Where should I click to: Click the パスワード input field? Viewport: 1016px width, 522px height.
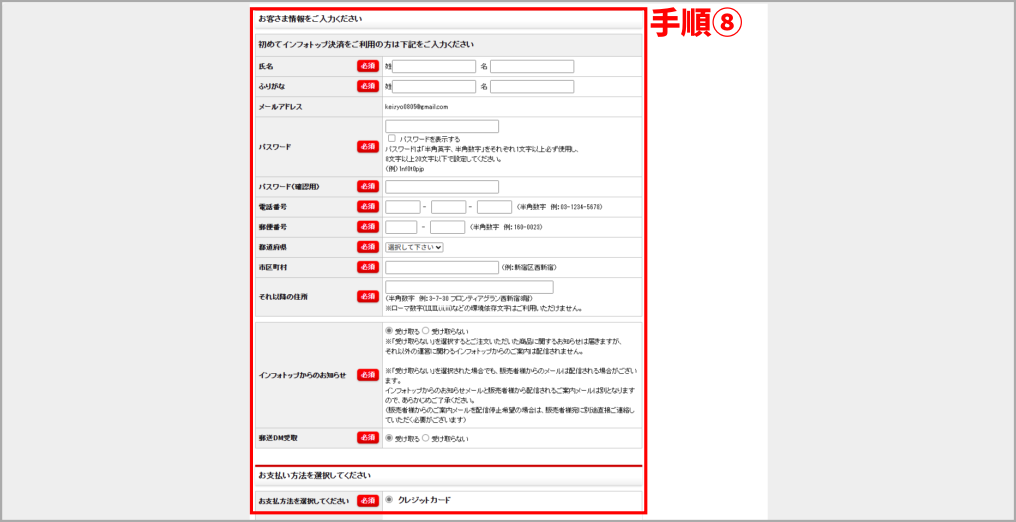coord(441,126)
